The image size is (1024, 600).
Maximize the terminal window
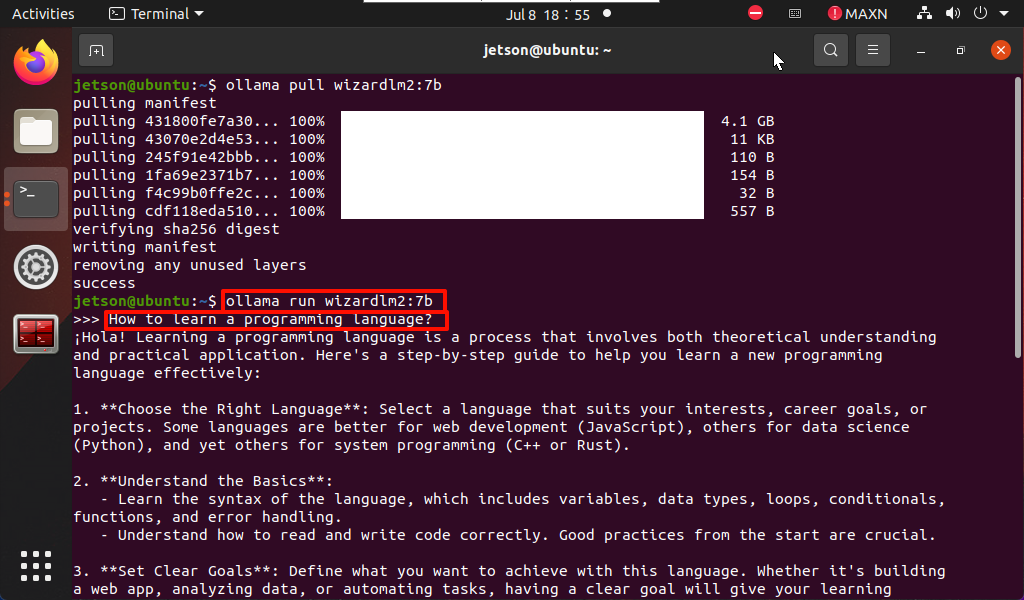960,50
